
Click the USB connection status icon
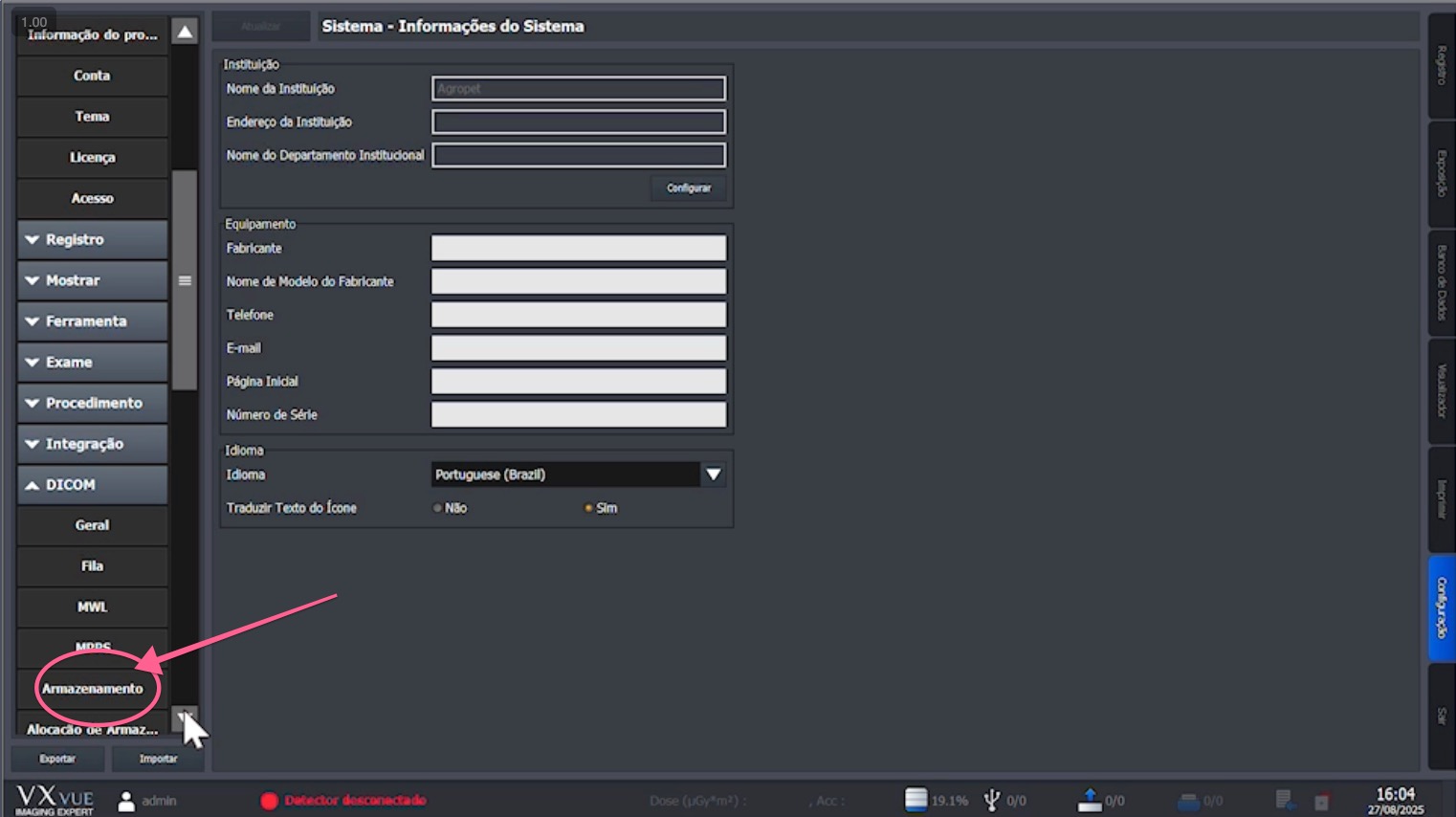[993, 799]
